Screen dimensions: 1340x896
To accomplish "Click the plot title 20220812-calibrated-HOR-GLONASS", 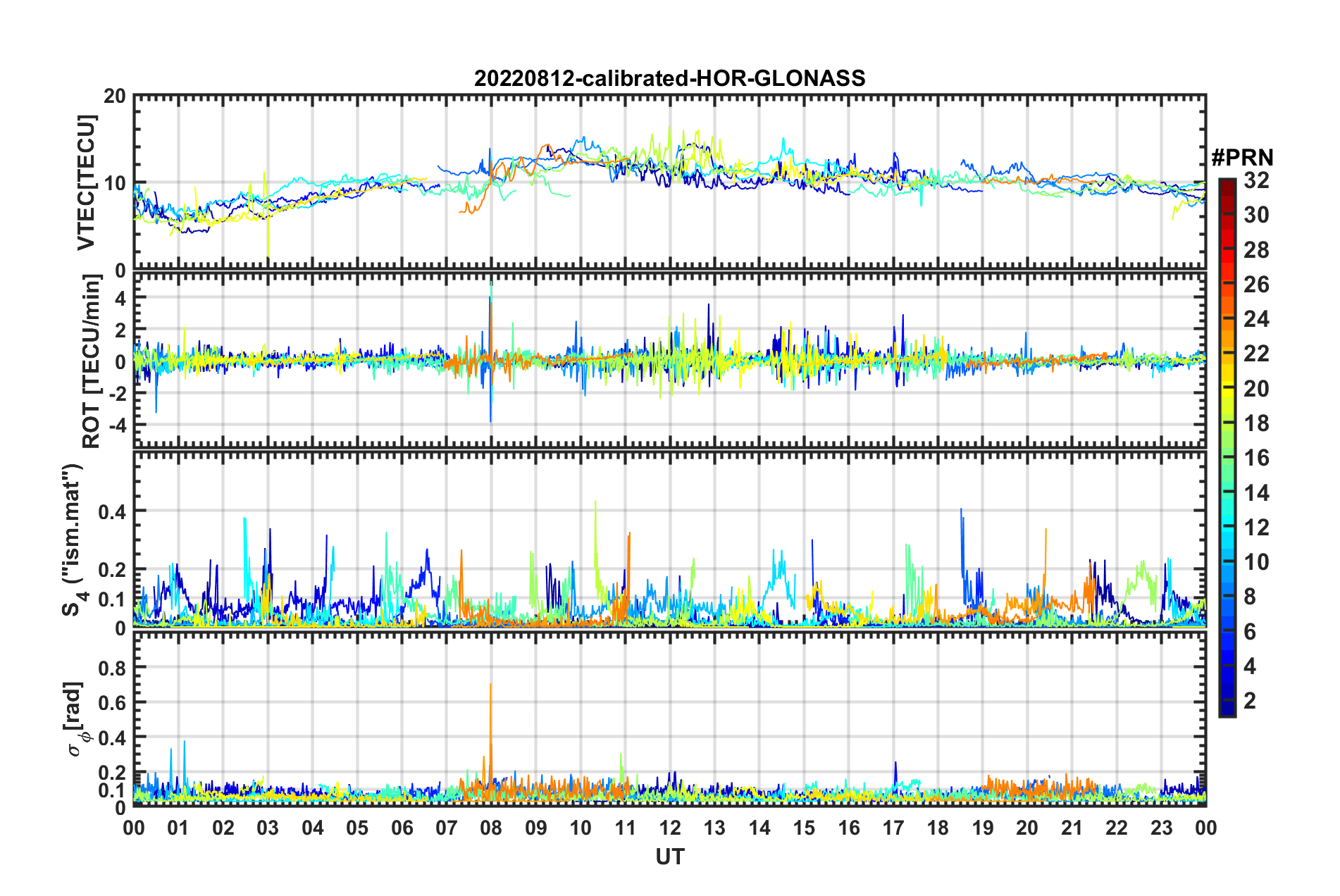I will click(669, 77).
